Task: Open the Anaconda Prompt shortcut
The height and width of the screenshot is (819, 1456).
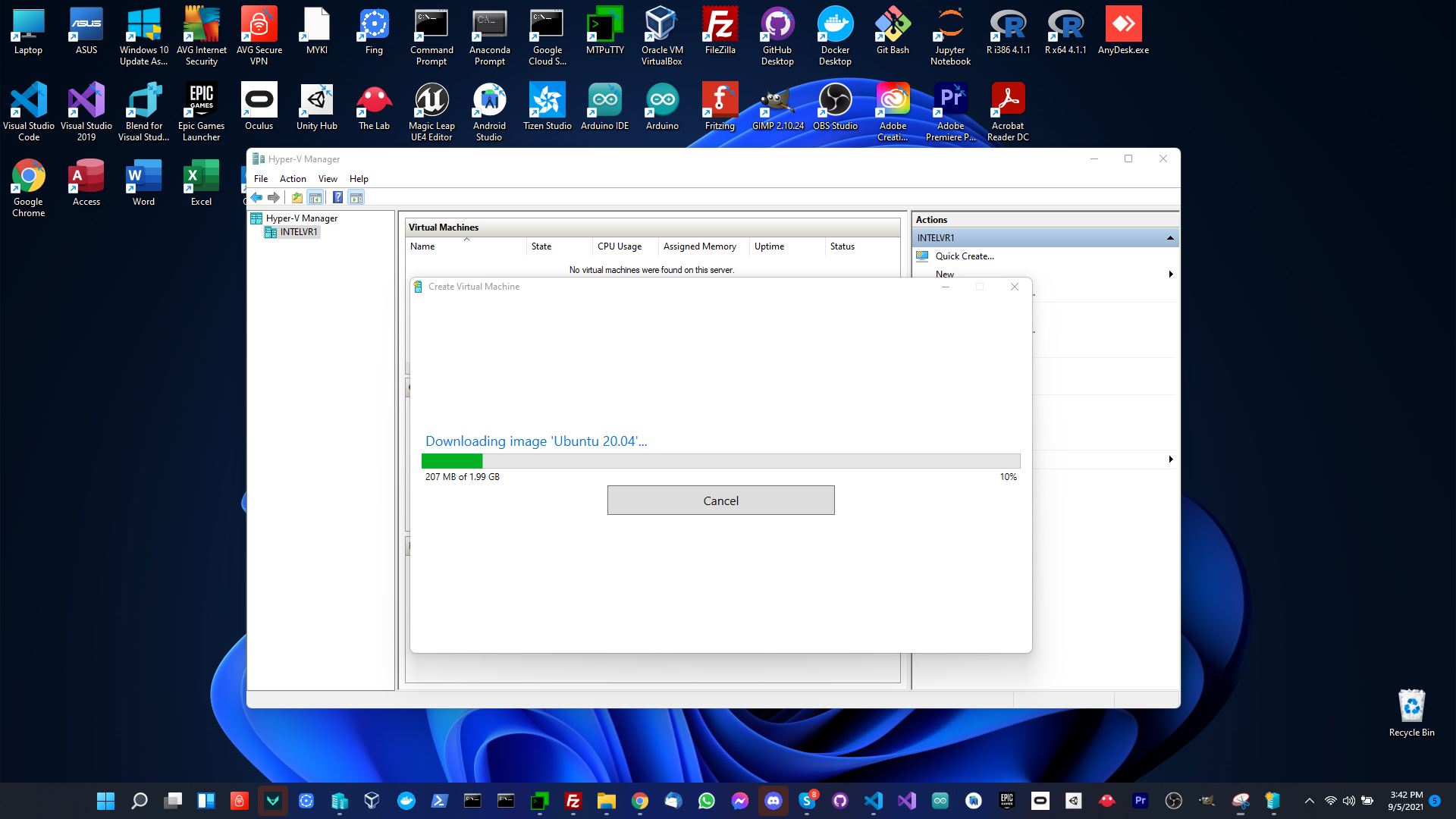Action: pyautogui.click(x=489, y=36)
